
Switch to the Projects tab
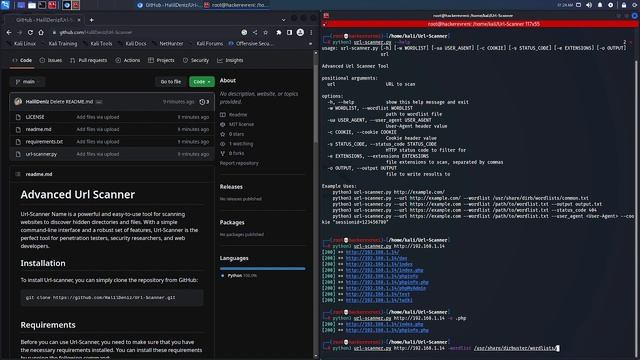(161, 60)
